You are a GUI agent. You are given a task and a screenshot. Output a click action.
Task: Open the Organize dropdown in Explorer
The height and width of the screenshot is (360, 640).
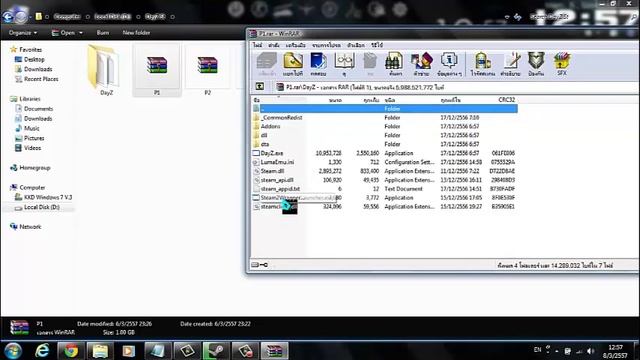click(x=23, y=33)
